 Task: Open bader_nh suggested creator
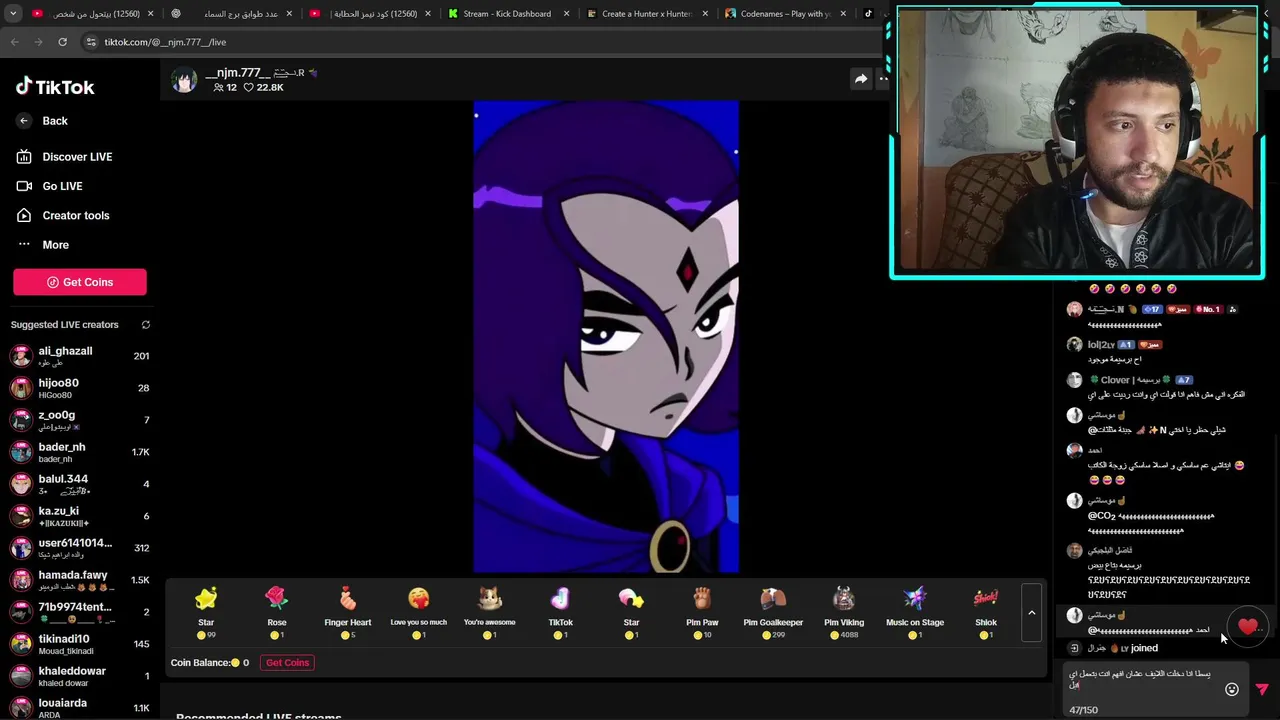80,452
